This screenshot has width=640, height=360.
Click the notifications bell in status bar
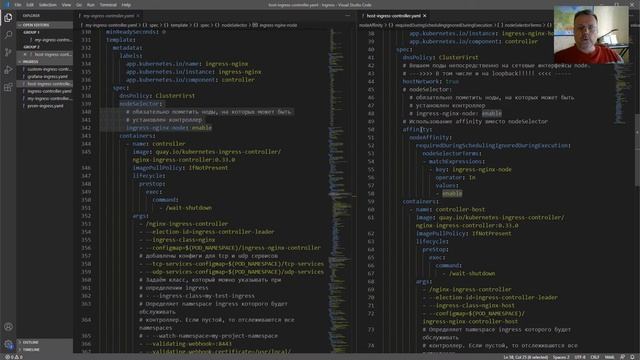coord(633,357)
